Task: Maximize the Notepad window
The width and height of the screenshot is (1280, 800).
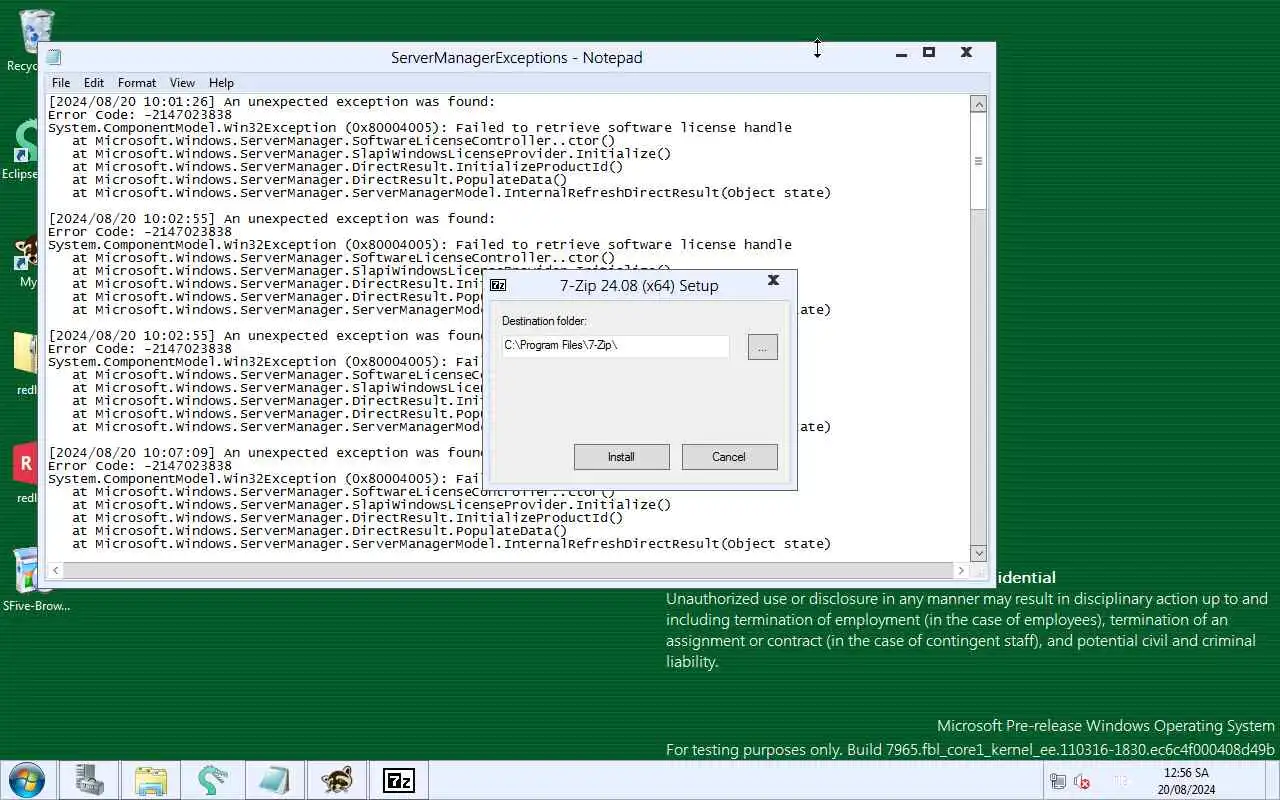Action: [929, 52]
